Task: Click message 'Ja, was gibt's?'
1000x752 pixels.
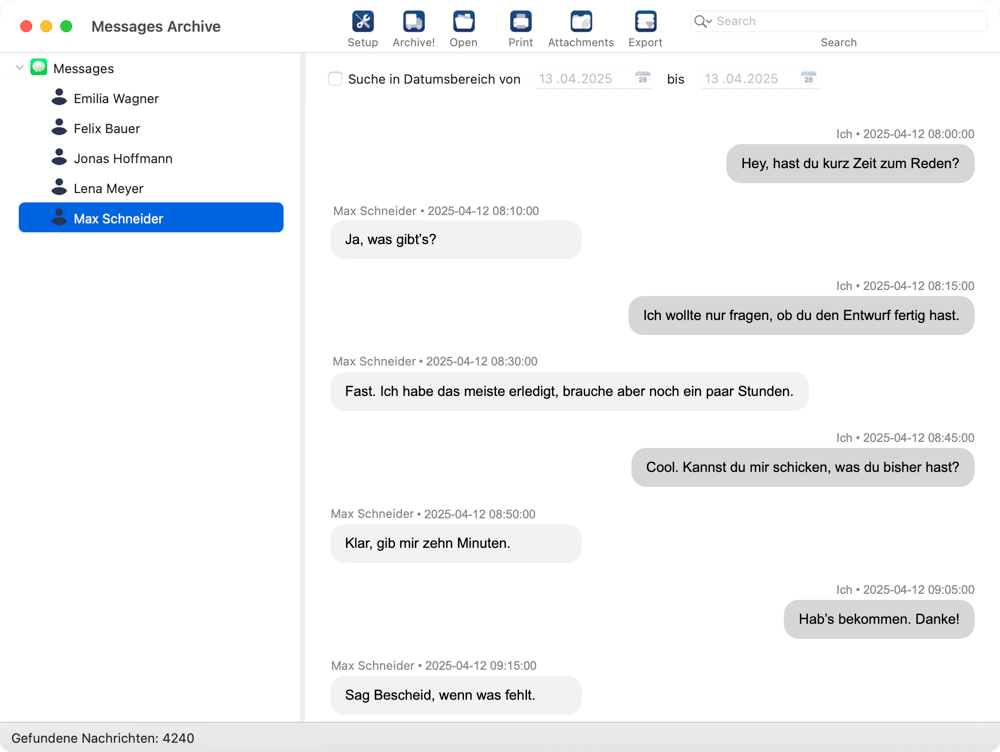Action: click(455, 239)
